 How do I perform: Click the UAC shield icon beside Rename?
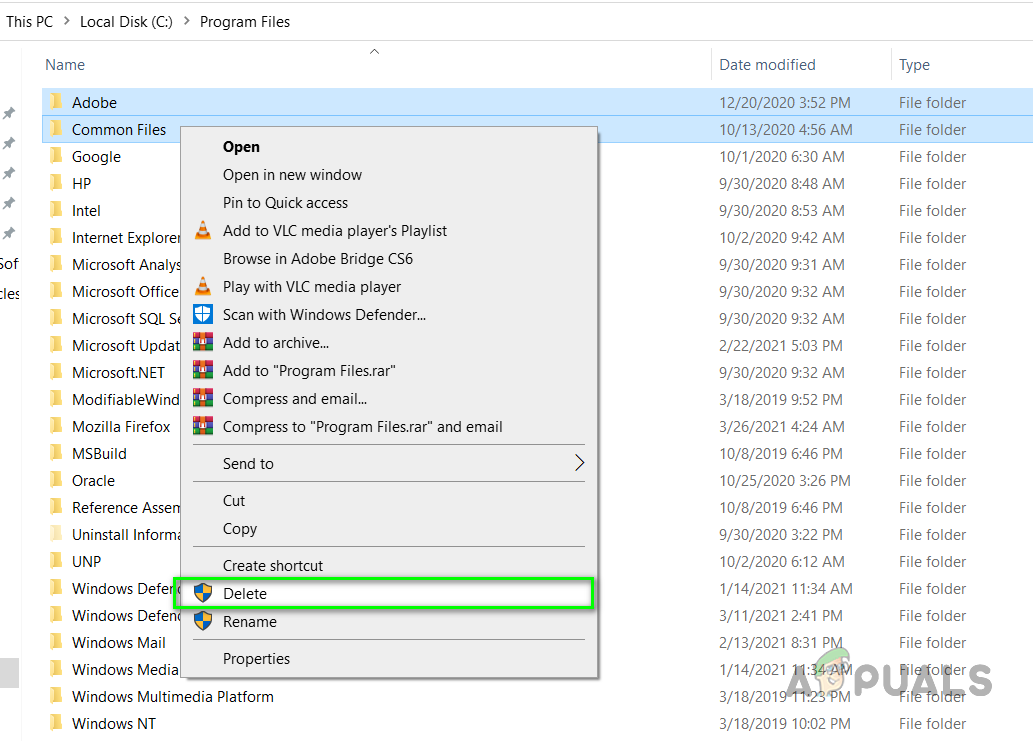coord(203,621)
